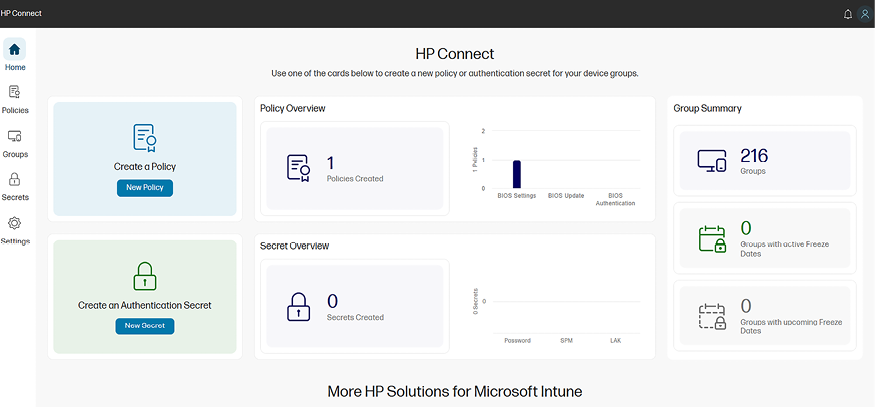The height and width of the screenshot is (407, 875).
Task: Click the Secrets Created padlock icon
Action: pos(299,307)
